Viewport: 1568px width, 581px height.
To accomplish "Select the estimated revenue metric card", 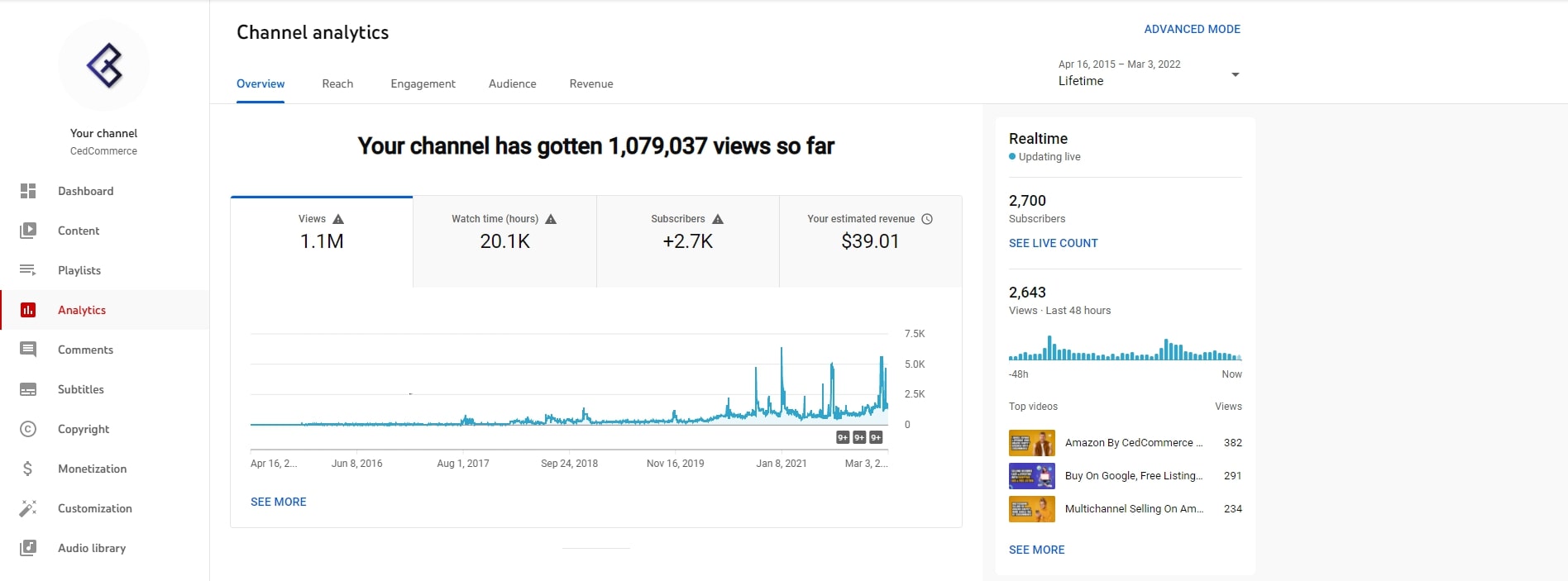I will point(871,241).
